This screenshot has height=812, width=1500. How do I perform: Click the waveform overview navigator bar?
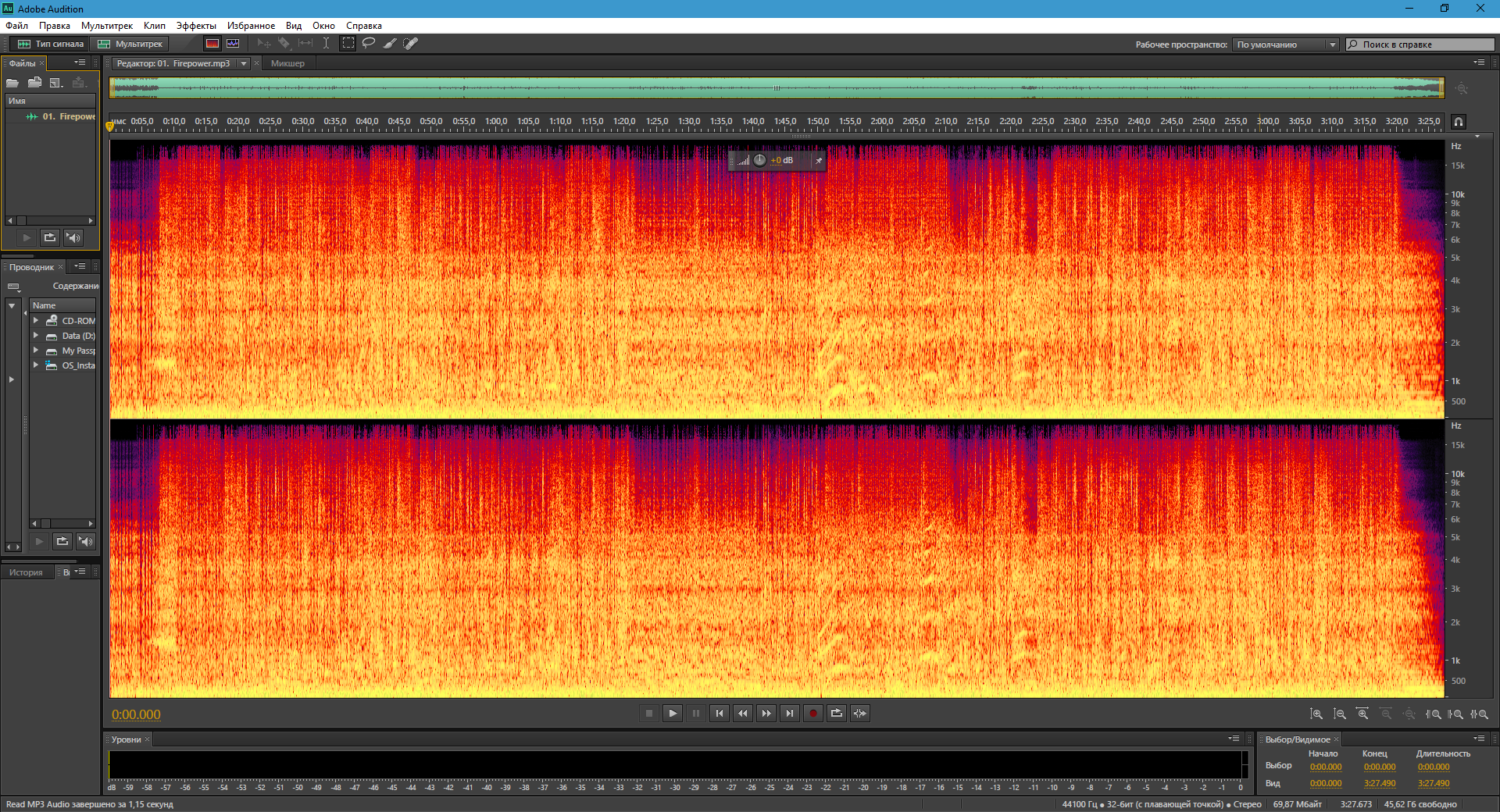coord(777,87)
